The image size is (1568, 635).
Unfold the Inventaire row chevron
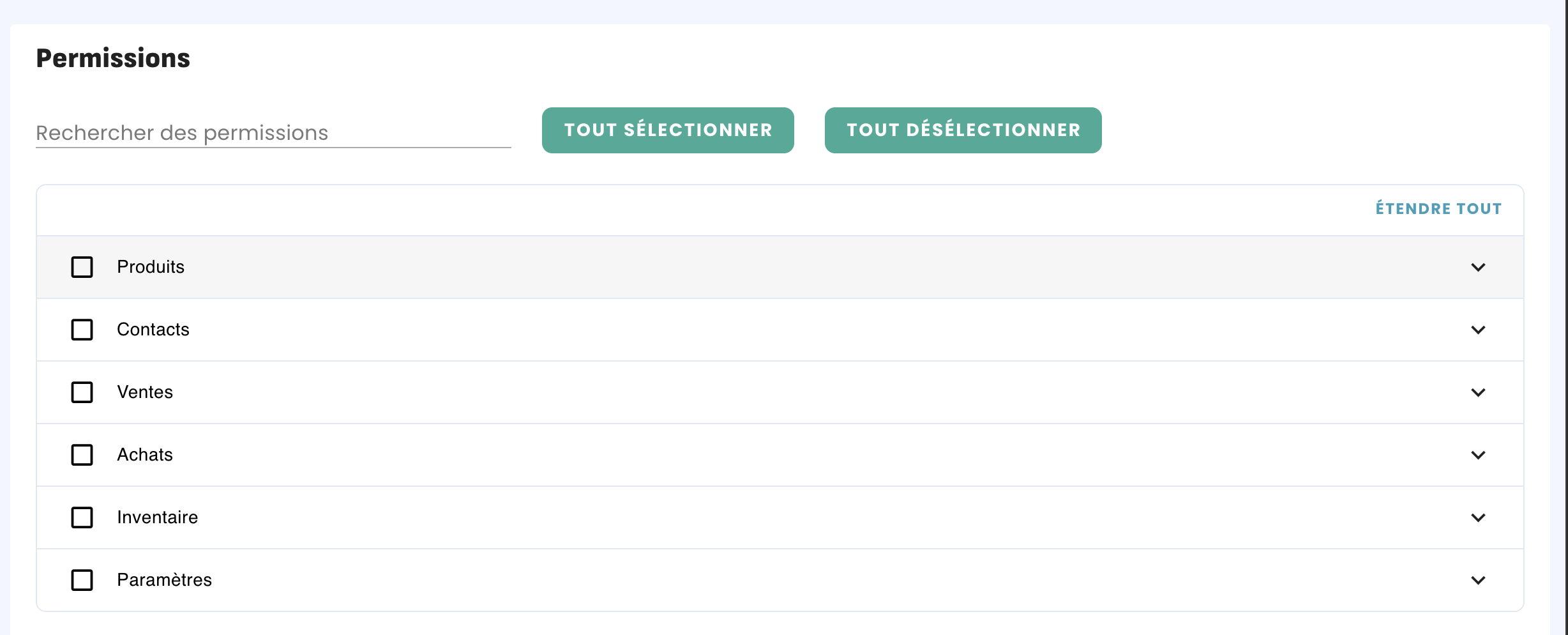pyautogui.click(x=1478, y=517)
